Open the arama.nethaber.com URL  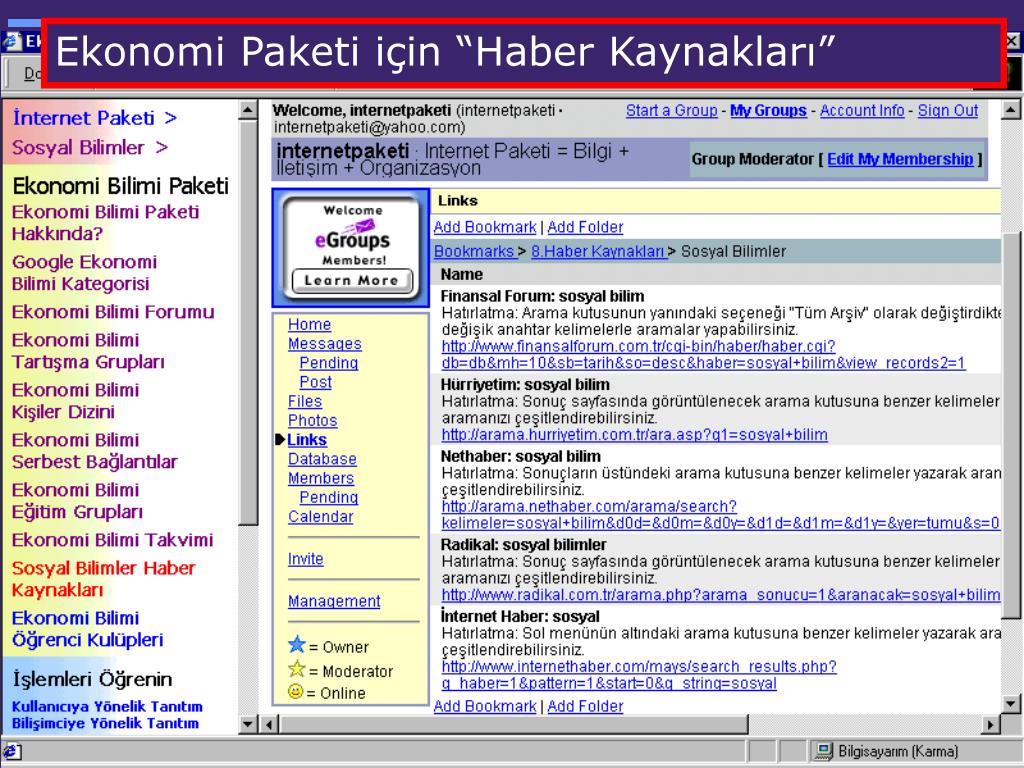[x=720, y=515]
